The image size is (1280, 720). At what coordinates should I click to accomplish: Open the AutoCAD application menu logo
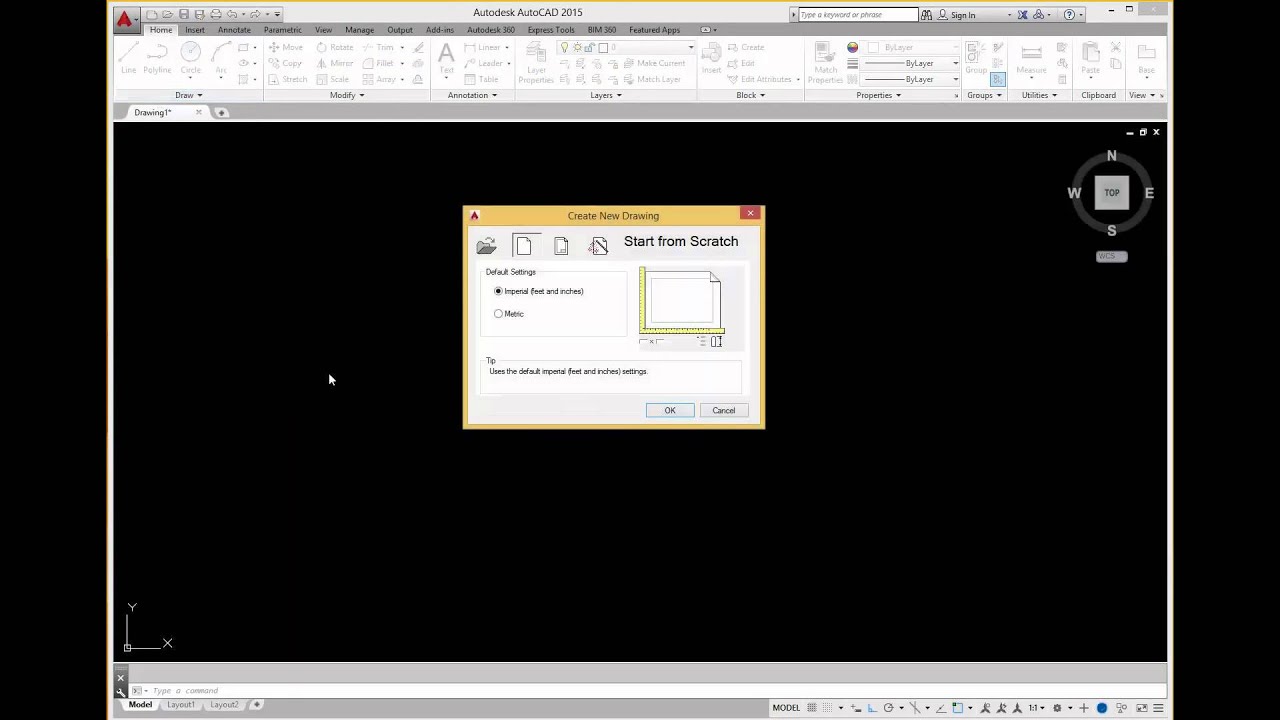click(x=125, y=19)
